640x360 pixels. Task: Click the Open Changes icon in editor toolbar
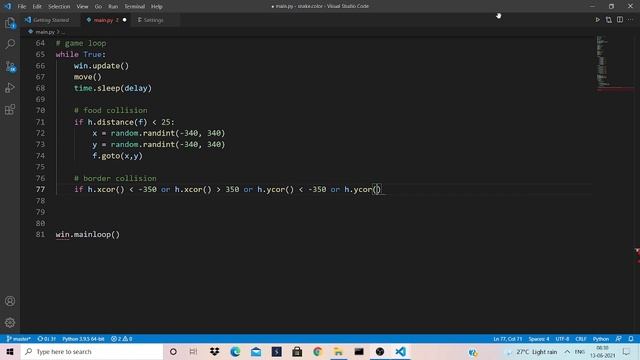pos(609,20)
